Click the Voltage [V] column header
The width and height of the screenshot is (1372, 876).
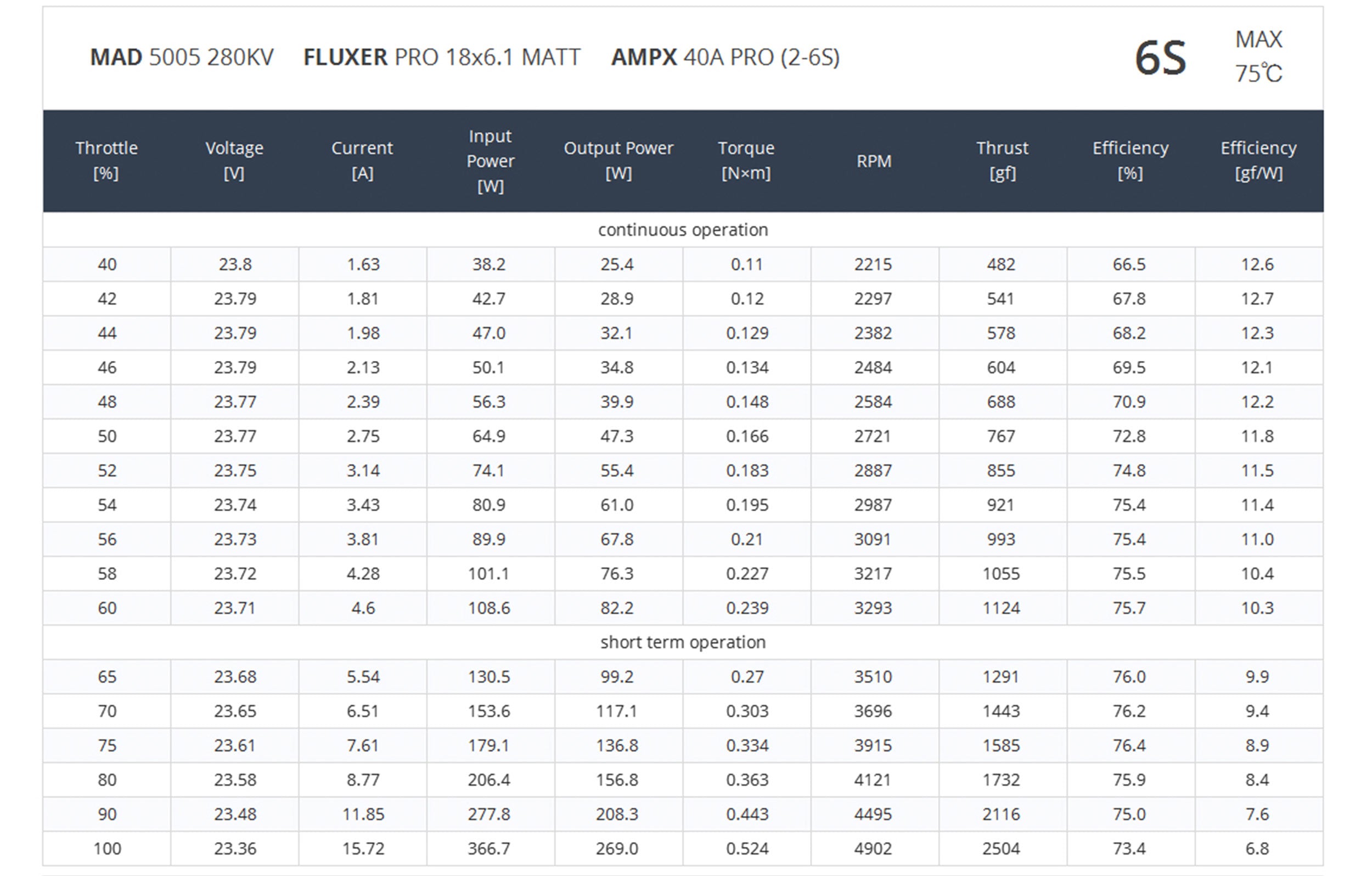[234, 161]
